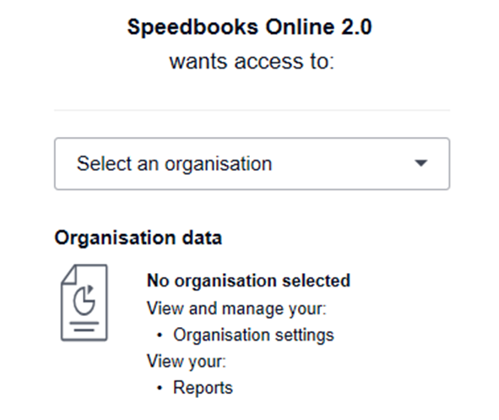Select the Reports list item
This screenshot has width=499, height=420.
[x=203, y=388]
